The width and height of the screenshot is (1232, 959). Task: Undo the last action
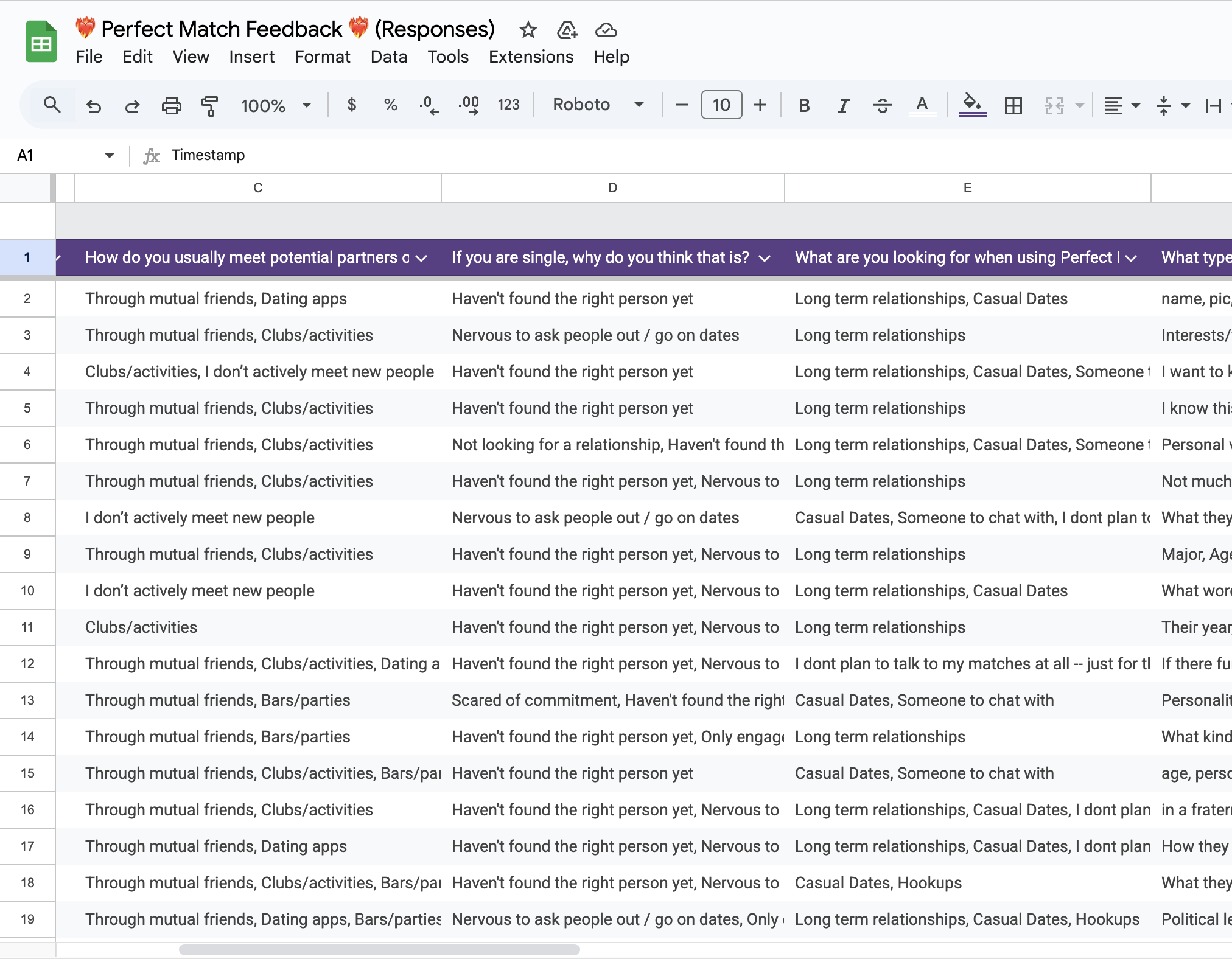point(93,106)
